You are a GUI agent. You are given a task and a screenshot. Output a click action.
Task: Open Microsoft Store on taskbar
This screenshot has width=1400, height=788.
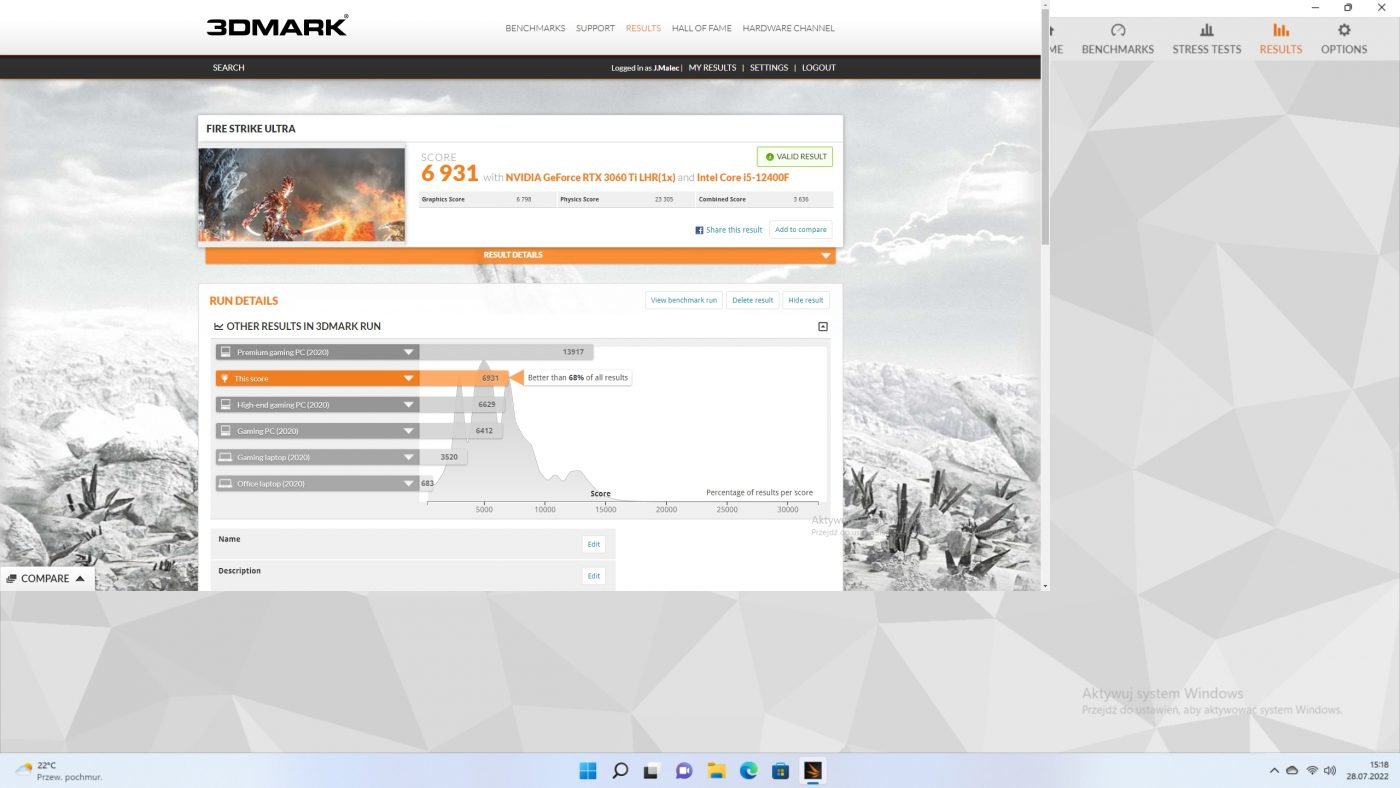tap(781, 771)
